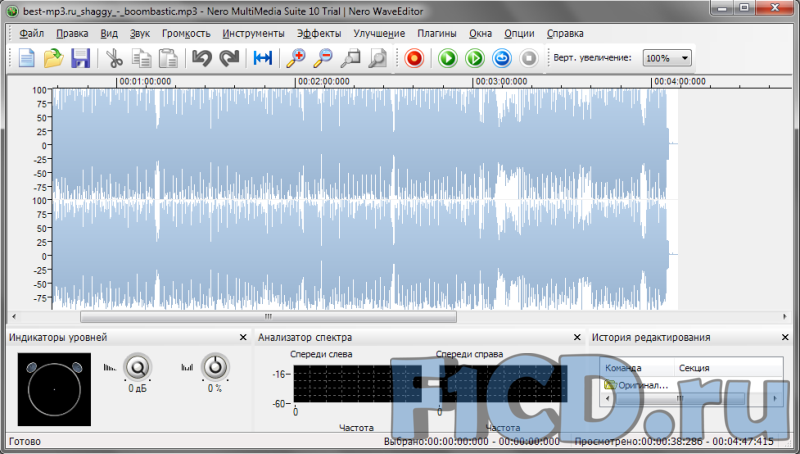
Task: Stop playback with gray stop button
Action: (529, 58)
